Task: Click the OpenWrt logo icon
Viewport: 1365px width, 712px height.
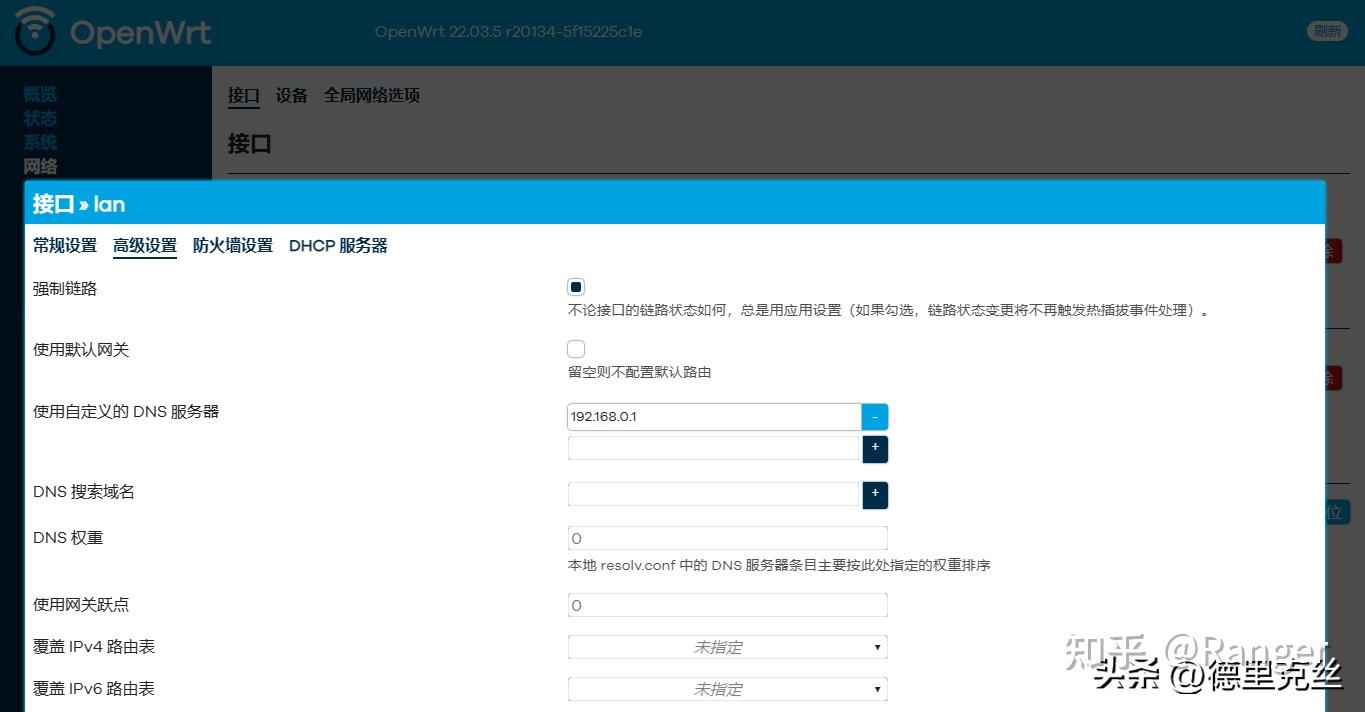Action: [33, 31]
